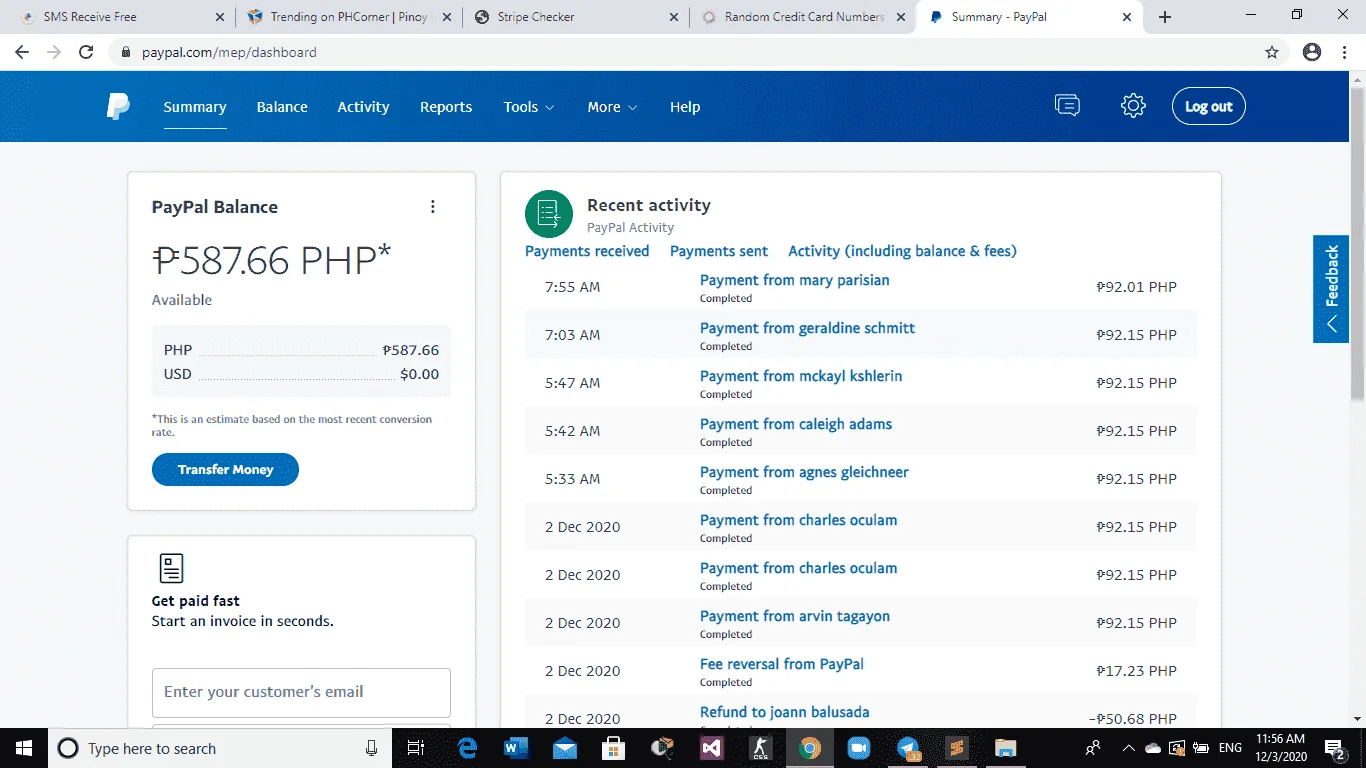The width and height of the screenshot is (1366, 768).
Task: Open the Payments received link
Action: point(587,251)
